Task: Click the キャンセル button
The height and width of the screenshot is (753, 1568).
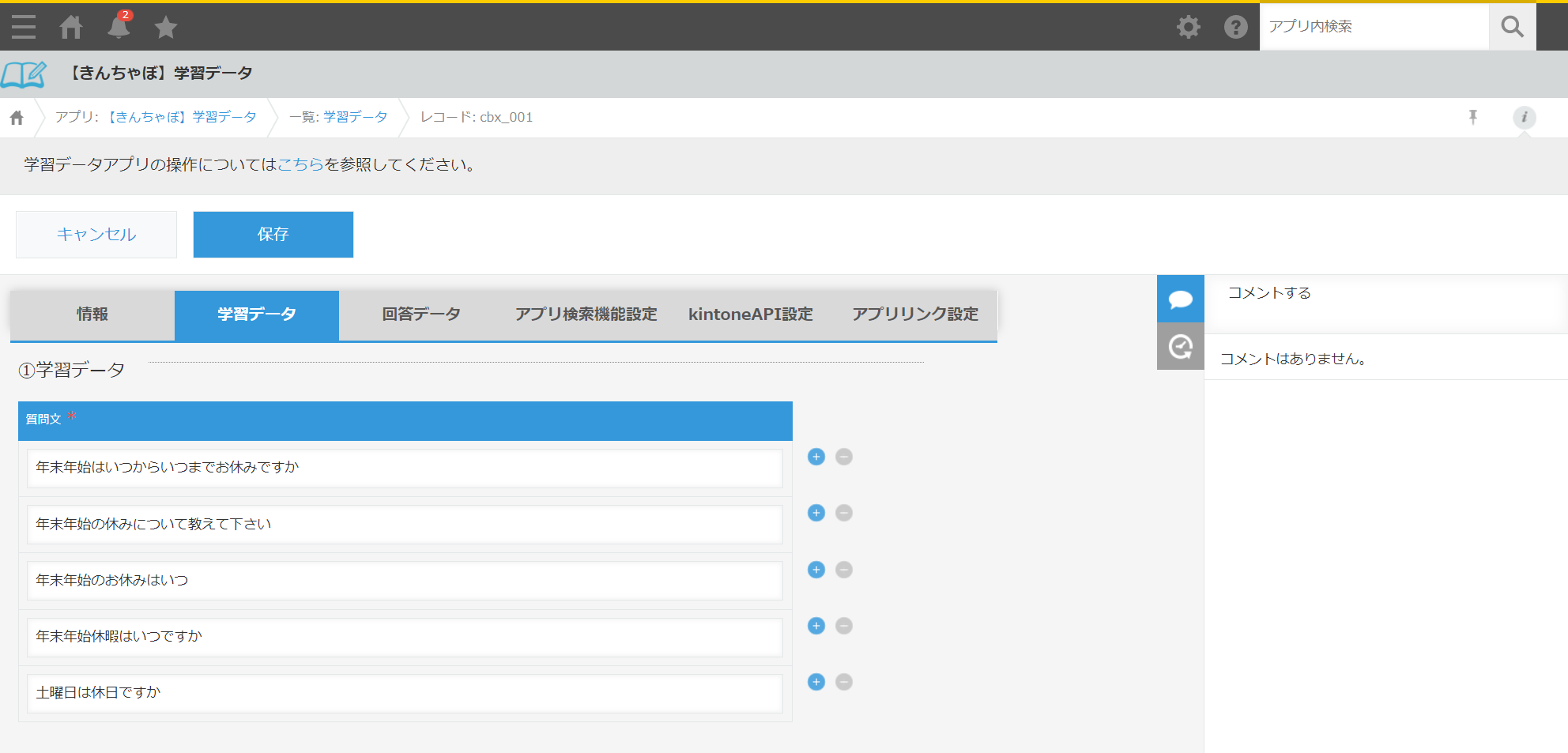Action: (96, 235)
